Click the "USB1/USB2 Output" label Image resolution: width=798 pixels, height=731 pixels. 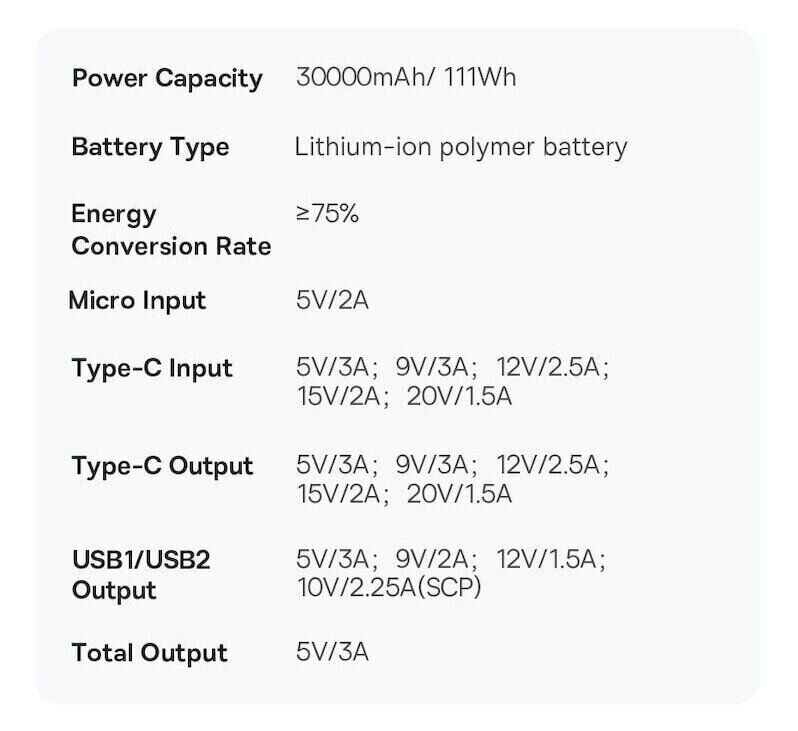141,575
